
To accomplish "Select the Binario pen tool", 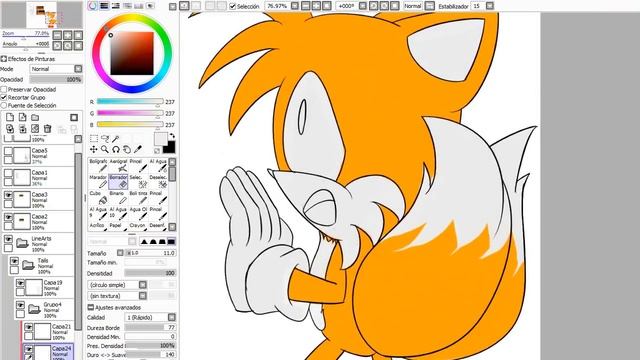I will (x=118, y=197).
